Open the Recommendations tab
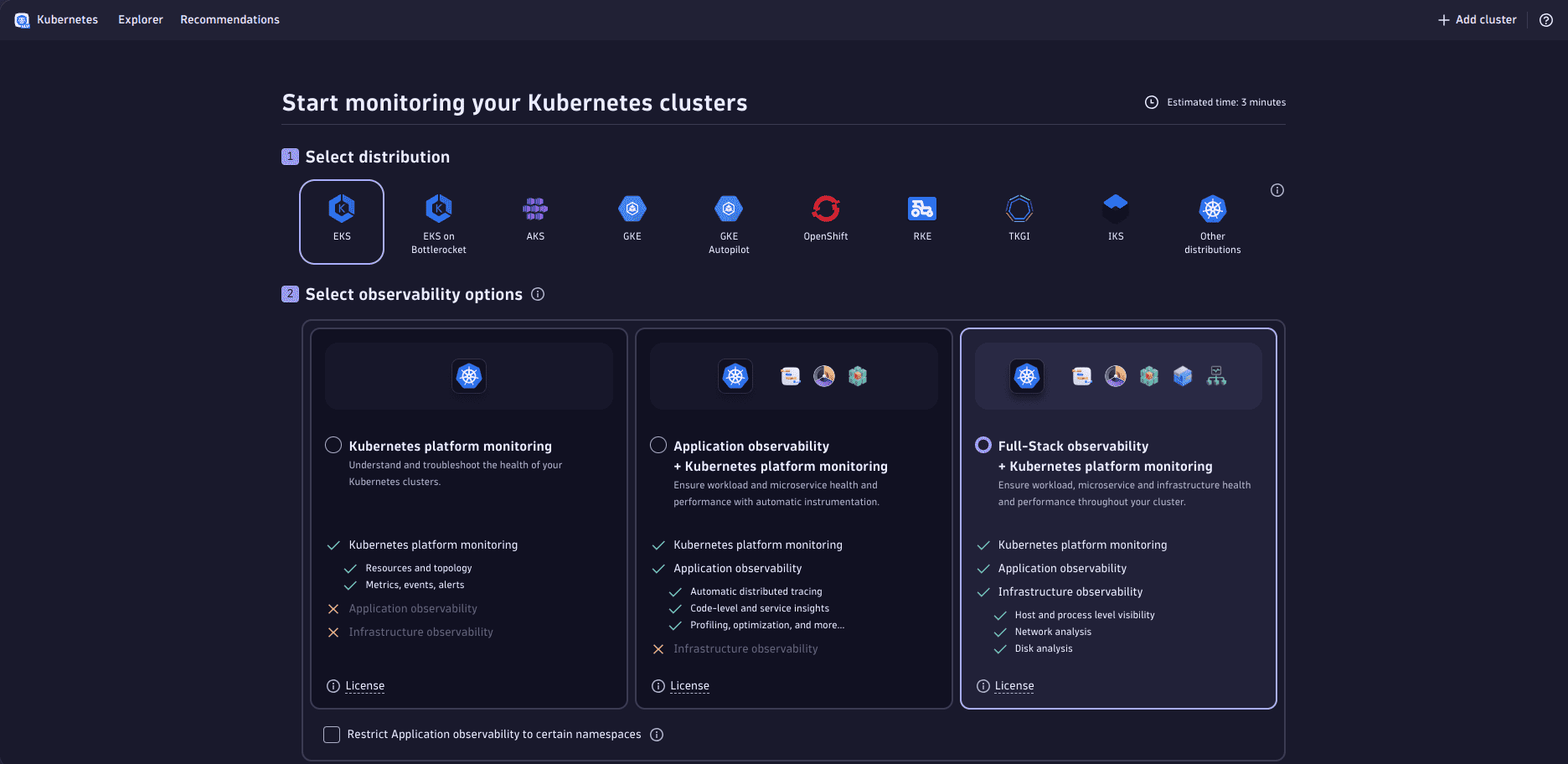Image resolution: width=1568 pixels, height=764 pixels. [x=230, y=20]
